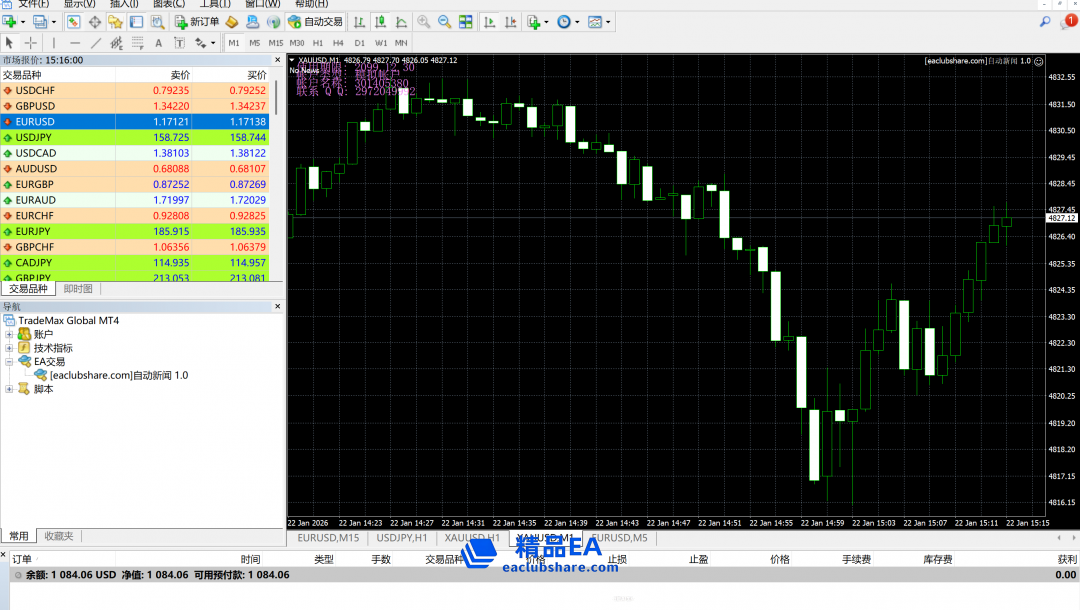Switch chart to H1 timeframe

point(318,43)
